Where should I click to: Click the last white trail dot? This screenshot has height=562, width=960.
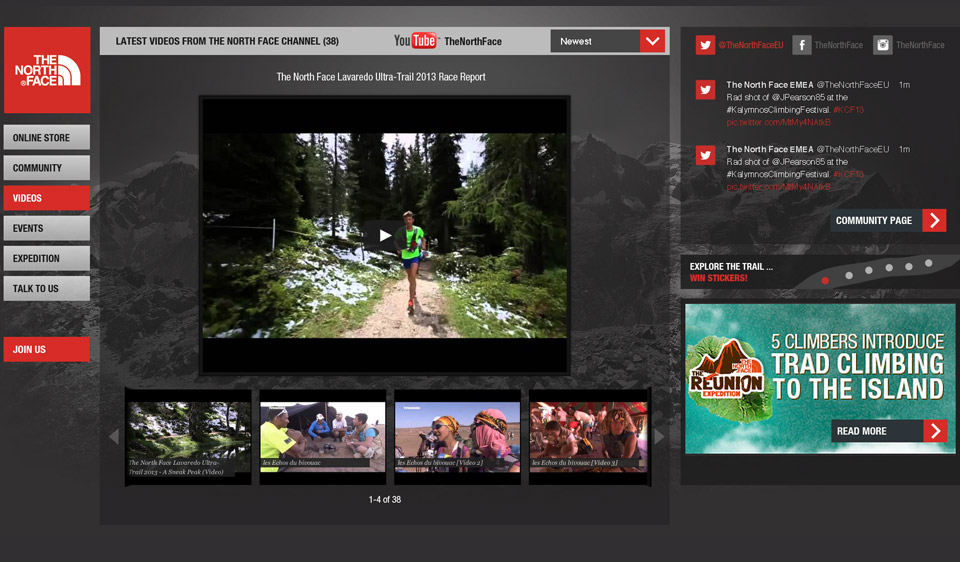tap(929, 263)
